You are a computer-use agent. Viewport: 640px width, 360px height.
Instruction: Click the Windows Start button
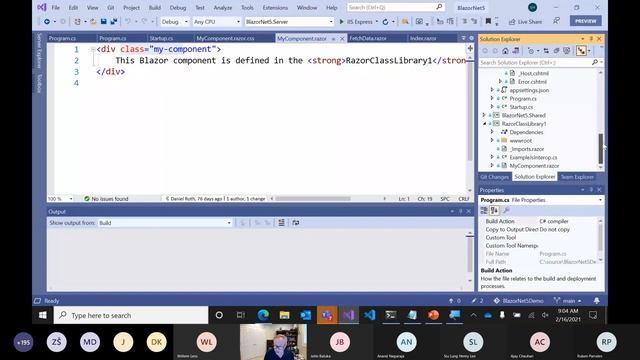(42, 315)
